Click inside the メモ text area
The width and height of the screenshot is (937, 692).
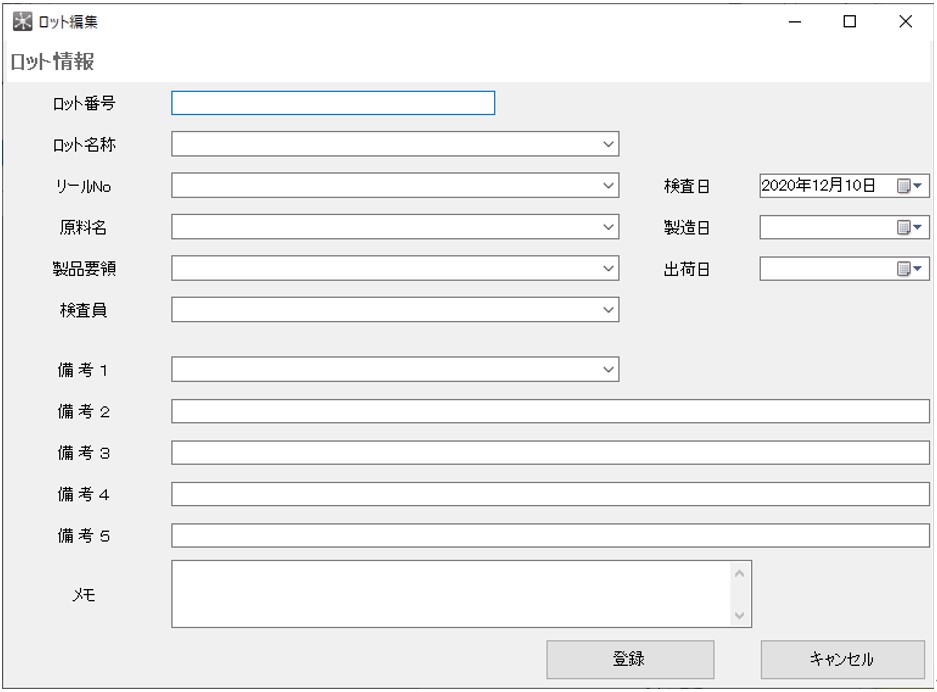click(x=450, y=594)
